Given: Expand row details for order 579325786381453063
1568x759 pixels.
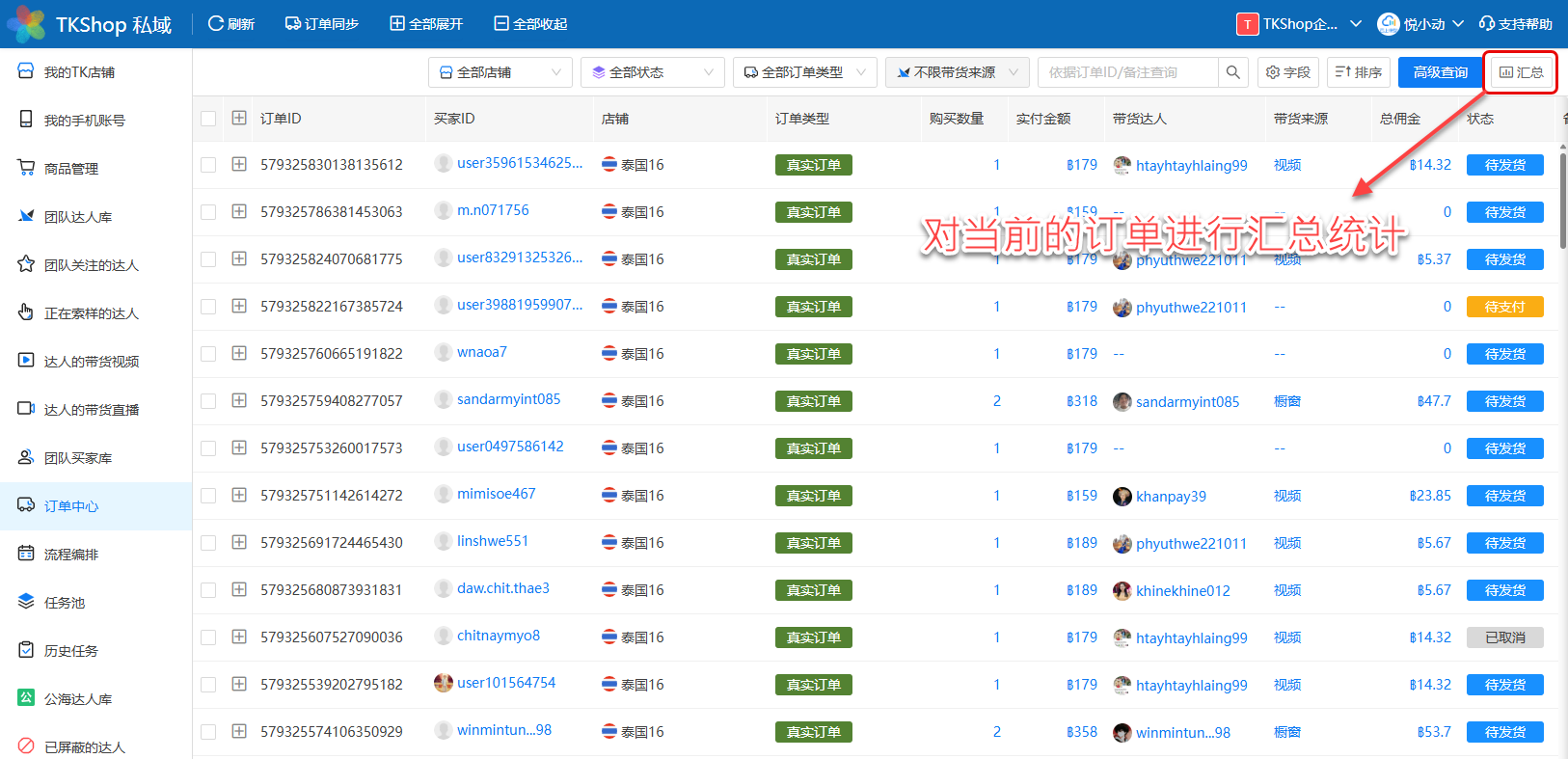Looking at the screenshot, I should [x=239, y=211].
